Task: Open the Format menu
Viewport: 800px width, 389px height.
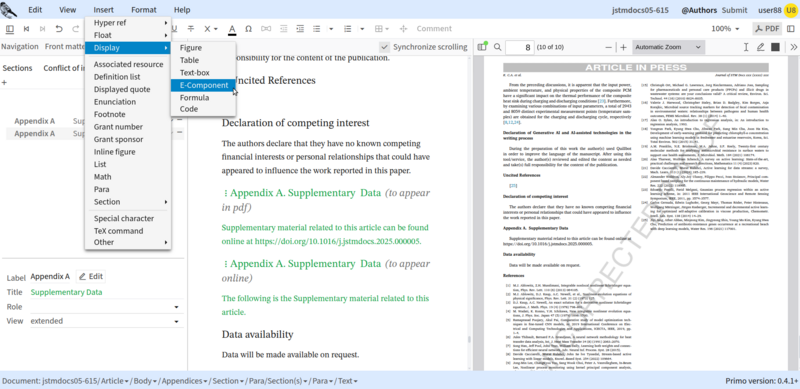Action: (x=144, y=10)
